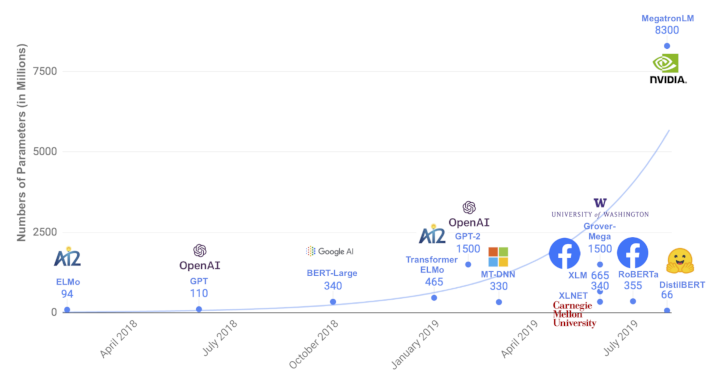Select the GPT-2 1500 data point

pos(468,264)
